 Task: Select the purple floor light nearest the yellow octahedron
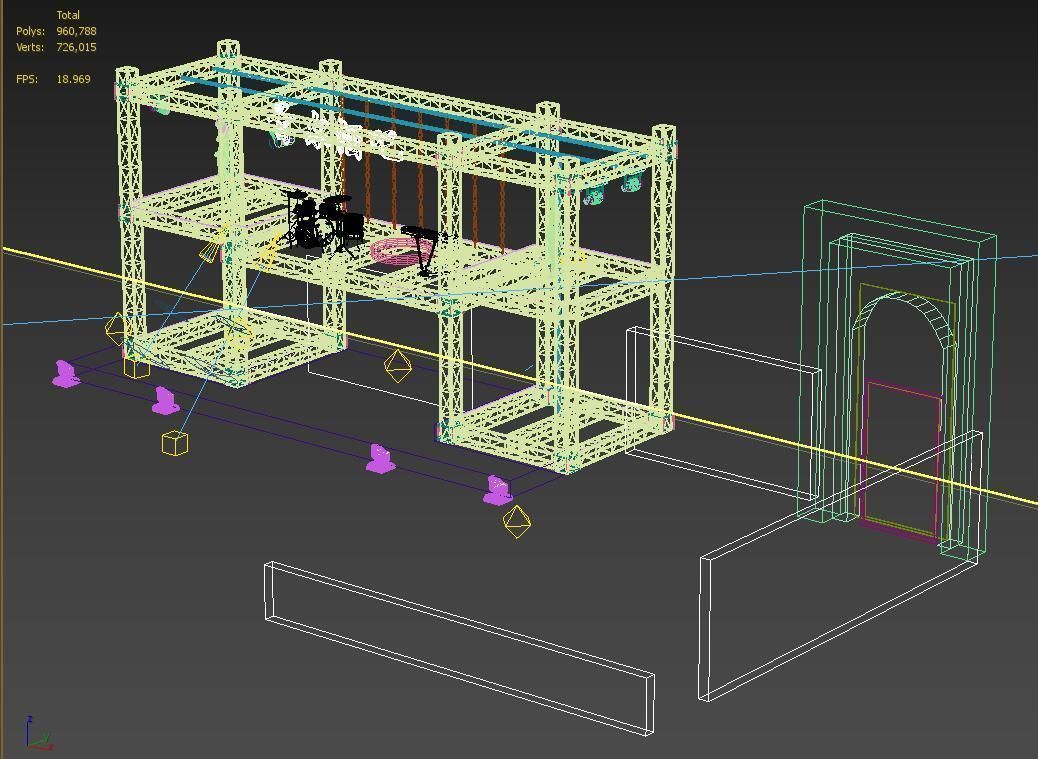pyautogui.click(x=498, y=490)
